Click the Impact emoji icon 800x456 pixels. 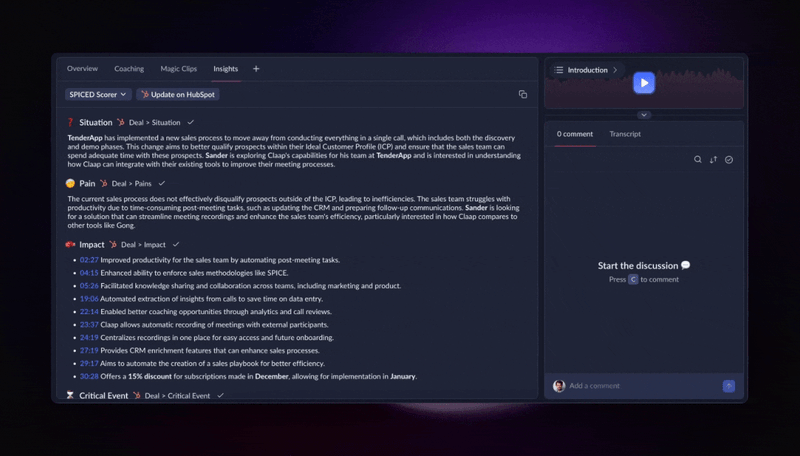[x=70, y=244]
